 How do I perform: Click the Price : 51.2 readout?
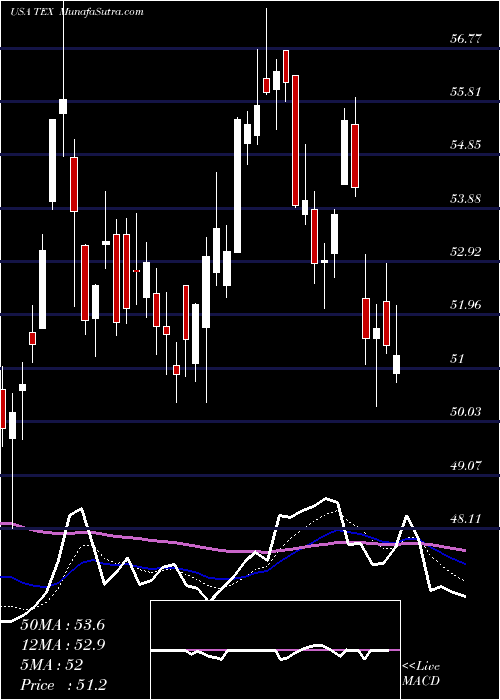(63, 685)
